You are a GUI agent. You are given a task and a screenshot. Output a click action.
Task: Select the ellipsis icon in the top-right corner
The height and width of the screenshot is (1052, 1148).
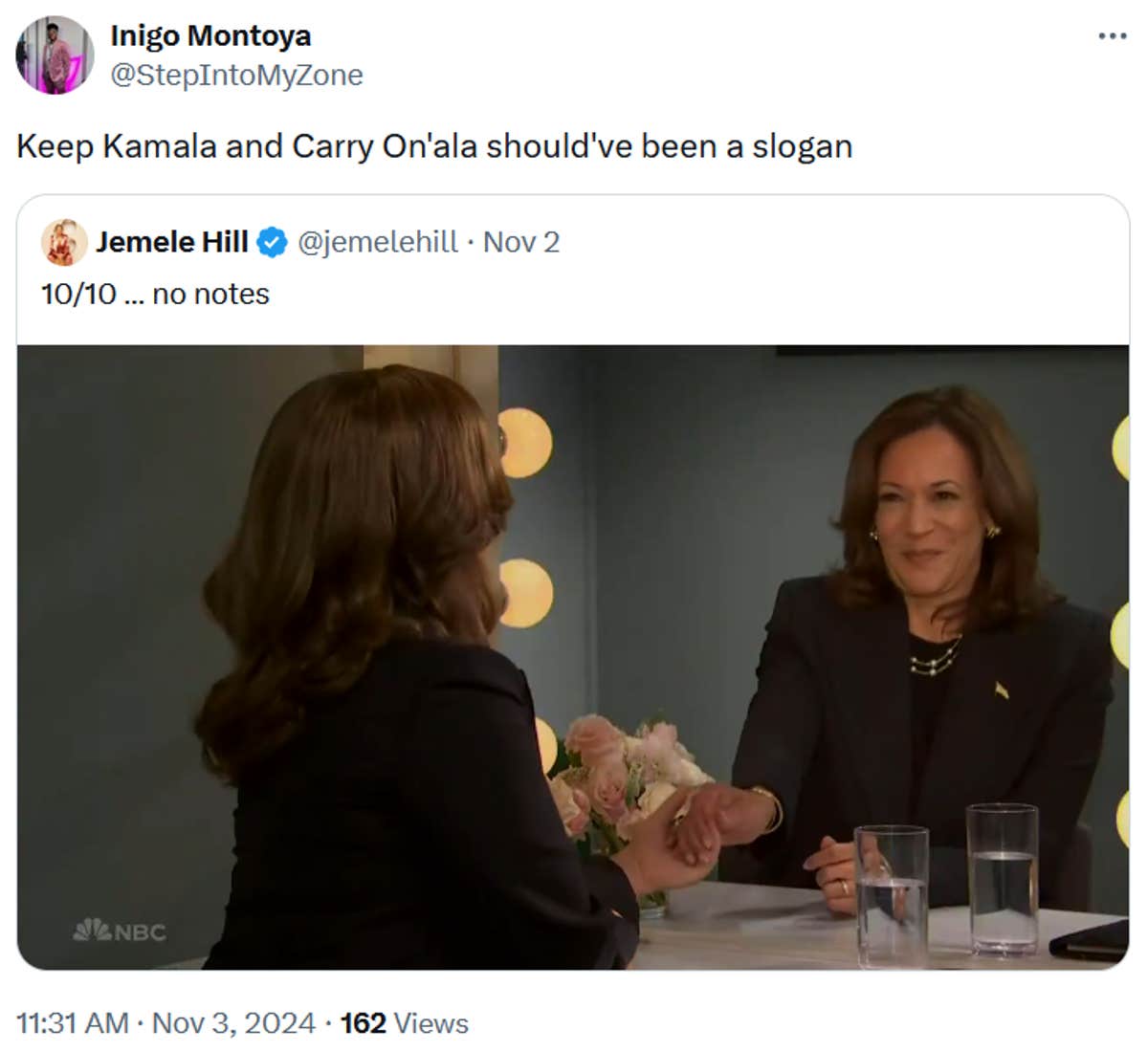(x=1111, y=34)
